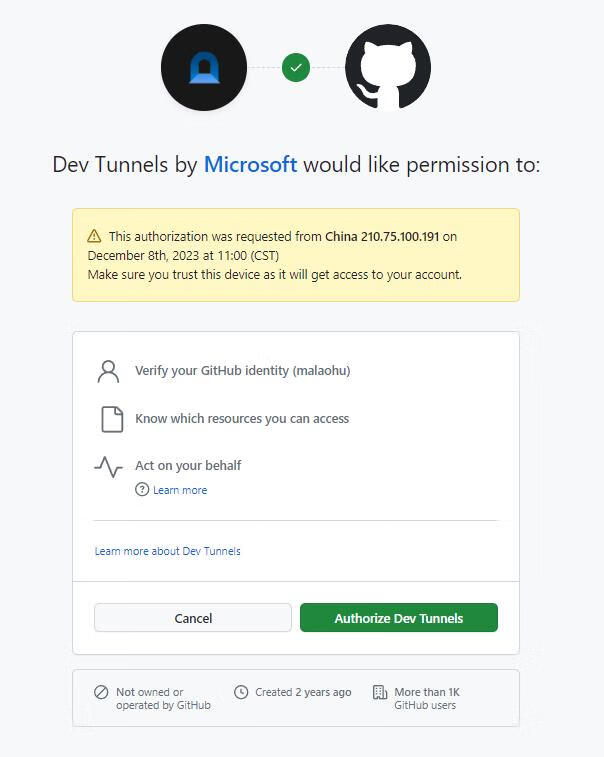Click the Dev Tunnels app logo
The width and height of the screenshot is (604, 757).
pos(204,68)
